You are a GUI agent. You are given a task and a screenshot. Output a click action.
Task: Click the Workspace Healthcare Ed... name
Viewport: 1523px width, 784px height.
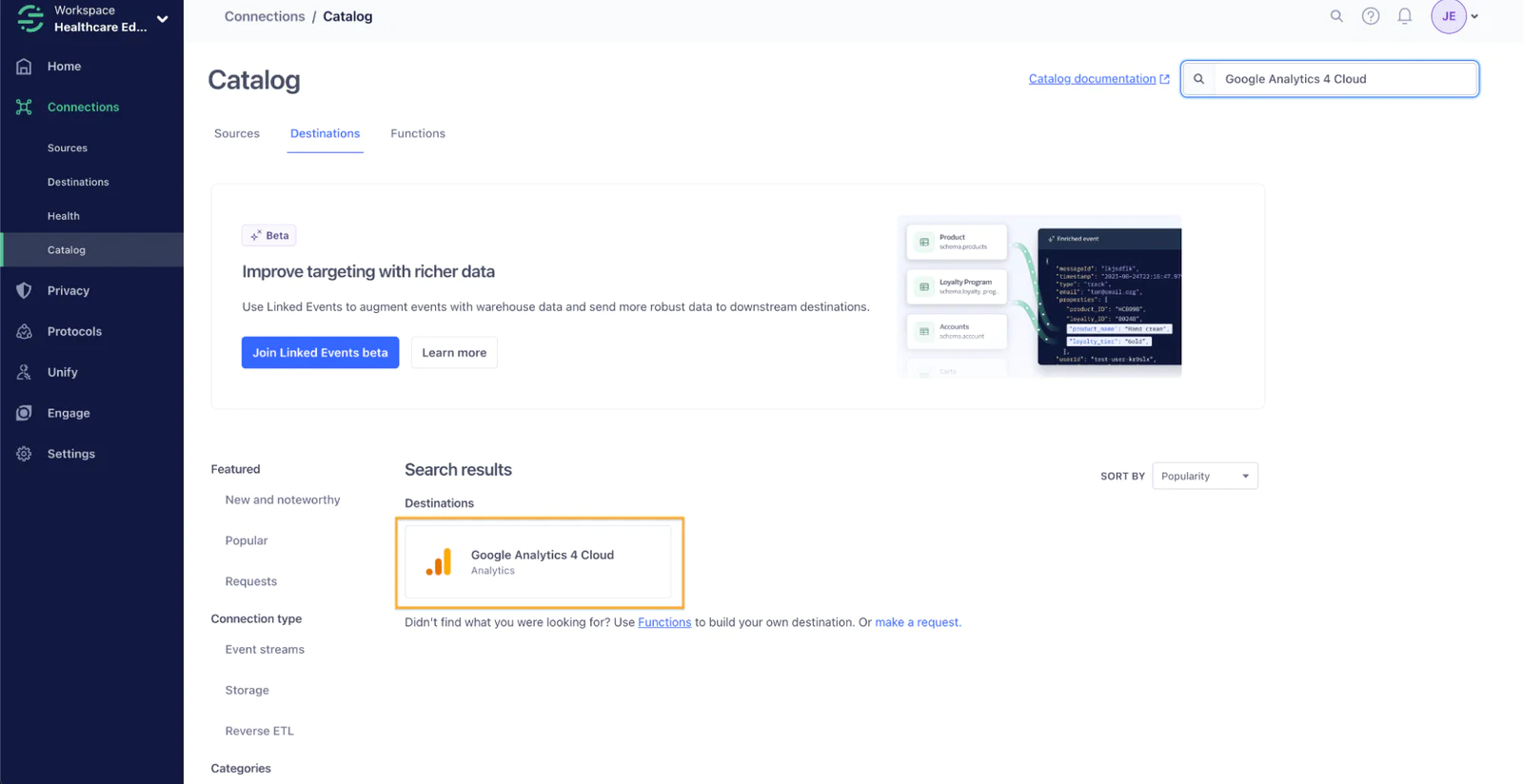(100, 19)
